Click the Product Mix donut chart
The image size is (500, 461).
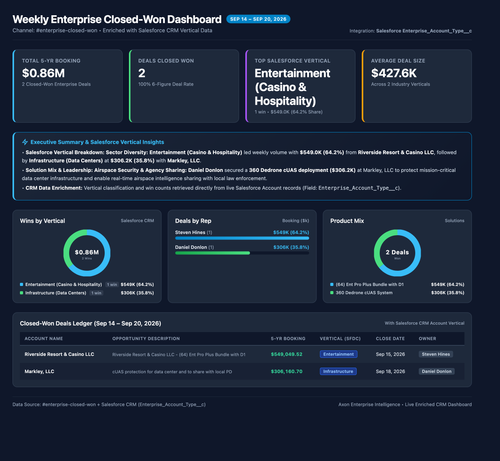pyautogui.click(x=397, y=253)
